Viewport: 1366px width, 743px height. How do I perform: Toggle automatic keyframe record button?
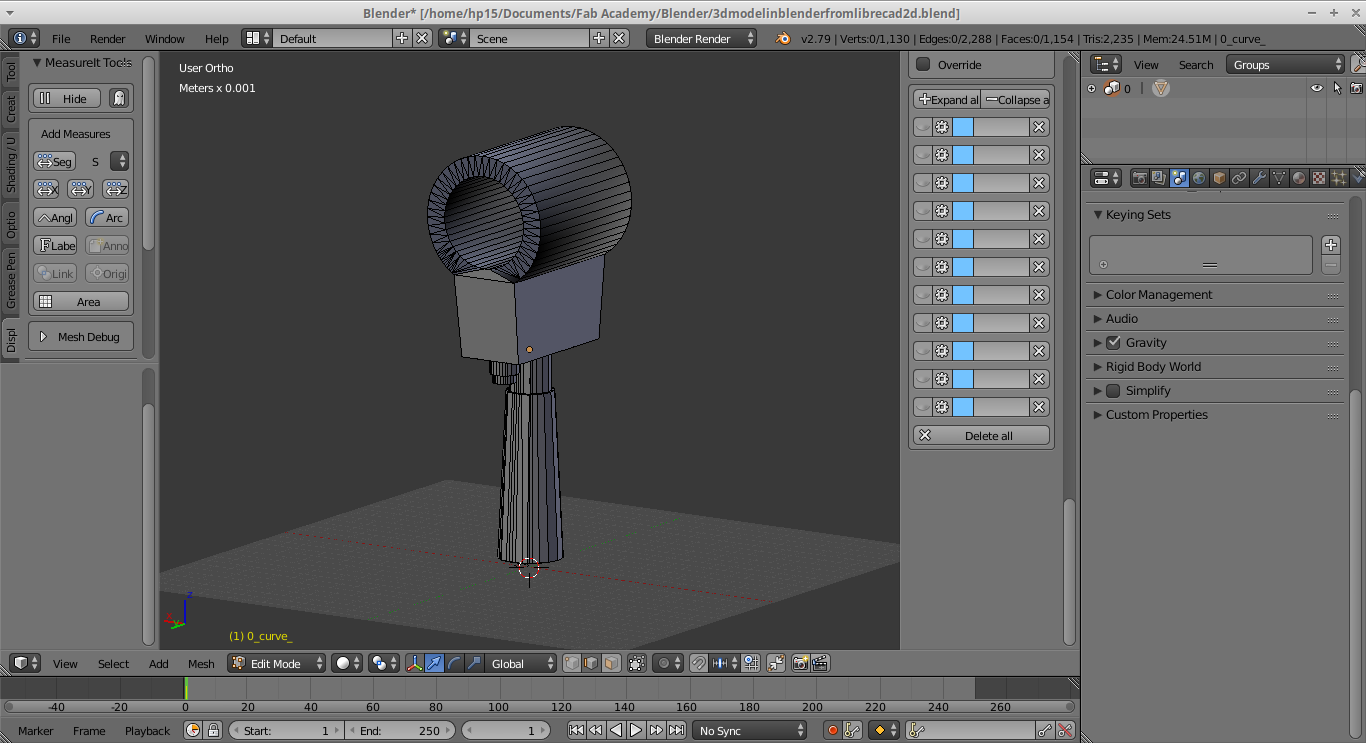tap(832, 731)
